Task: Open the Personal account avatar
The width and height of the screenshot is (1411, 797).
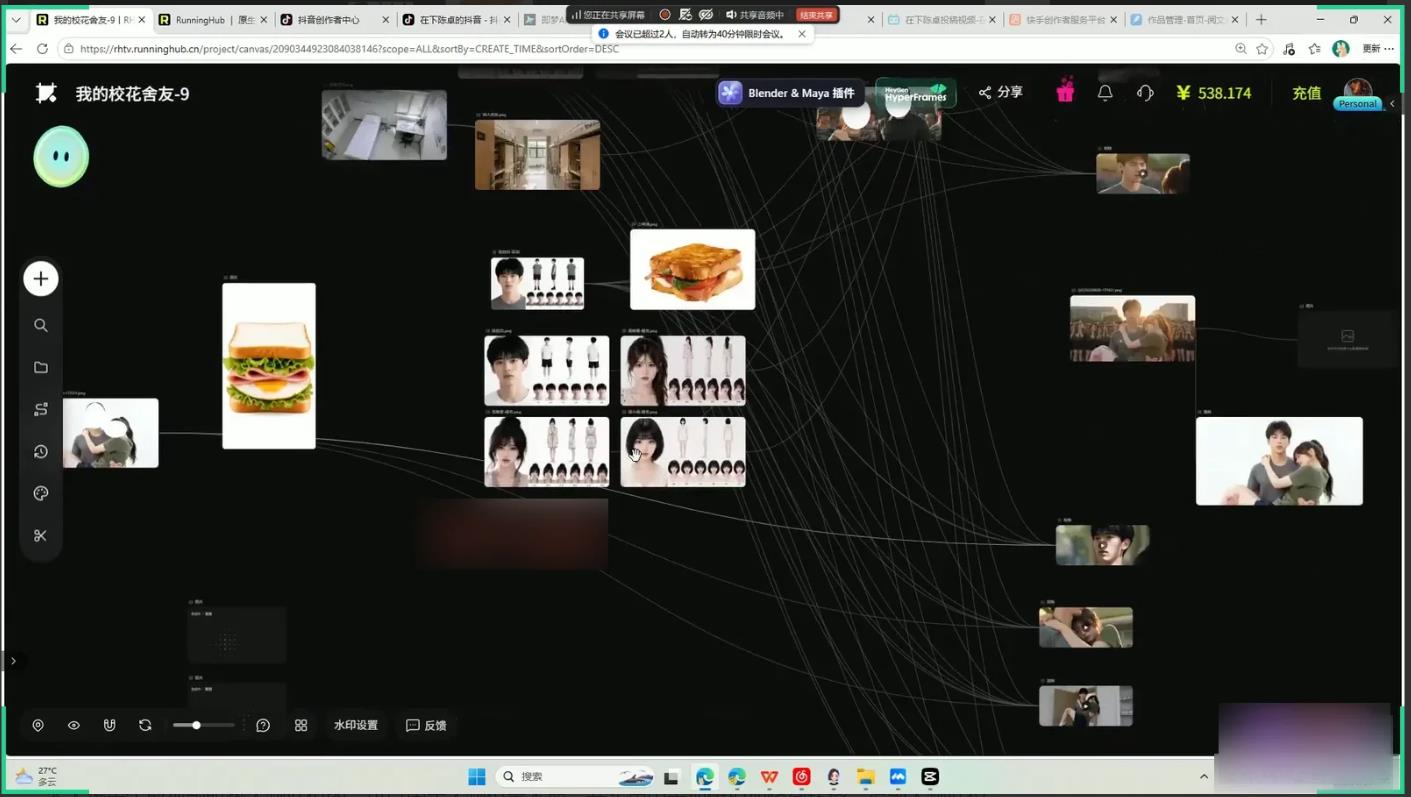Action: coord(1358,93)
